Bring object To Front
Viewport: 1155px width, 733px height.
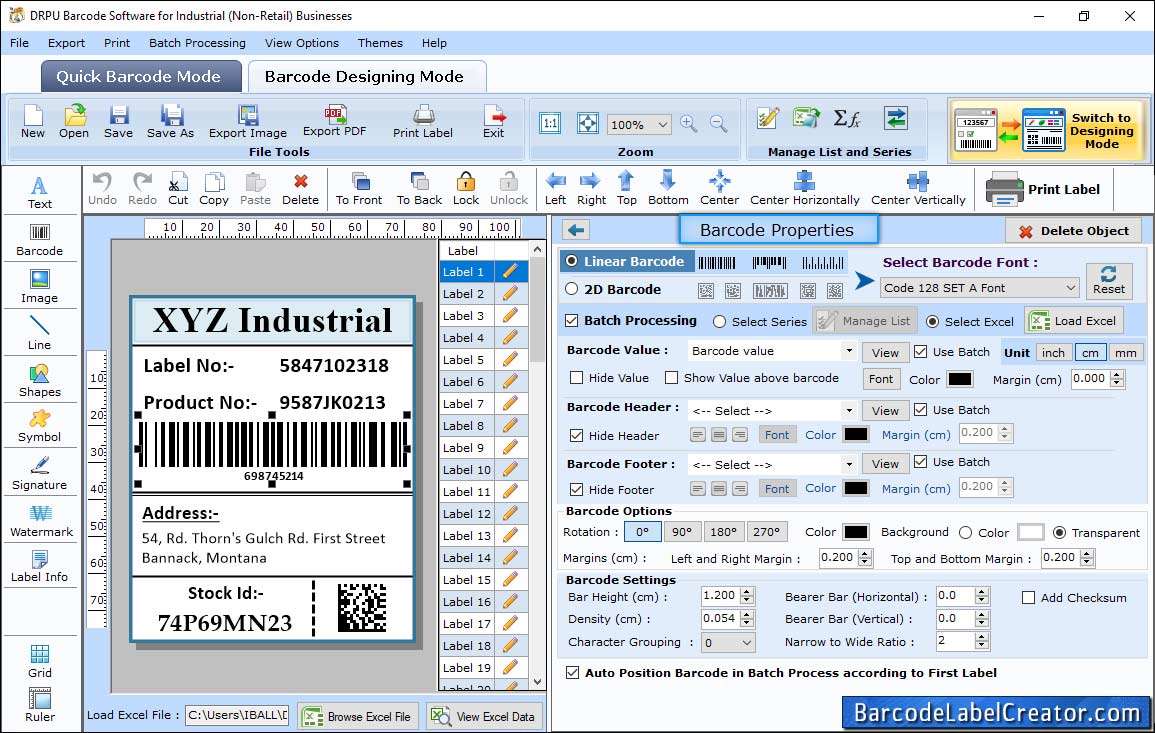[359, 189]
